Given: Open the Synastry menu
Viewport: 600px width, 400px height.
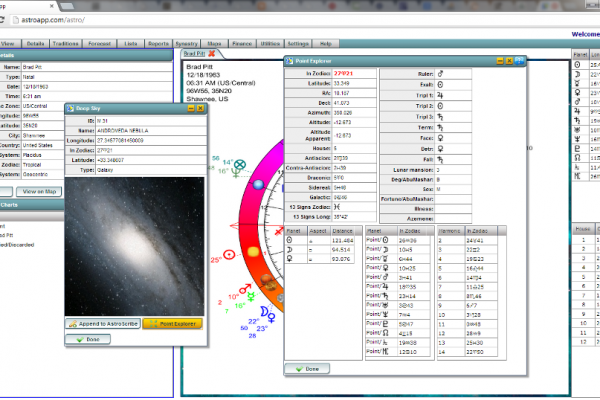Looking at the screenshot, I should pos(186,44).
